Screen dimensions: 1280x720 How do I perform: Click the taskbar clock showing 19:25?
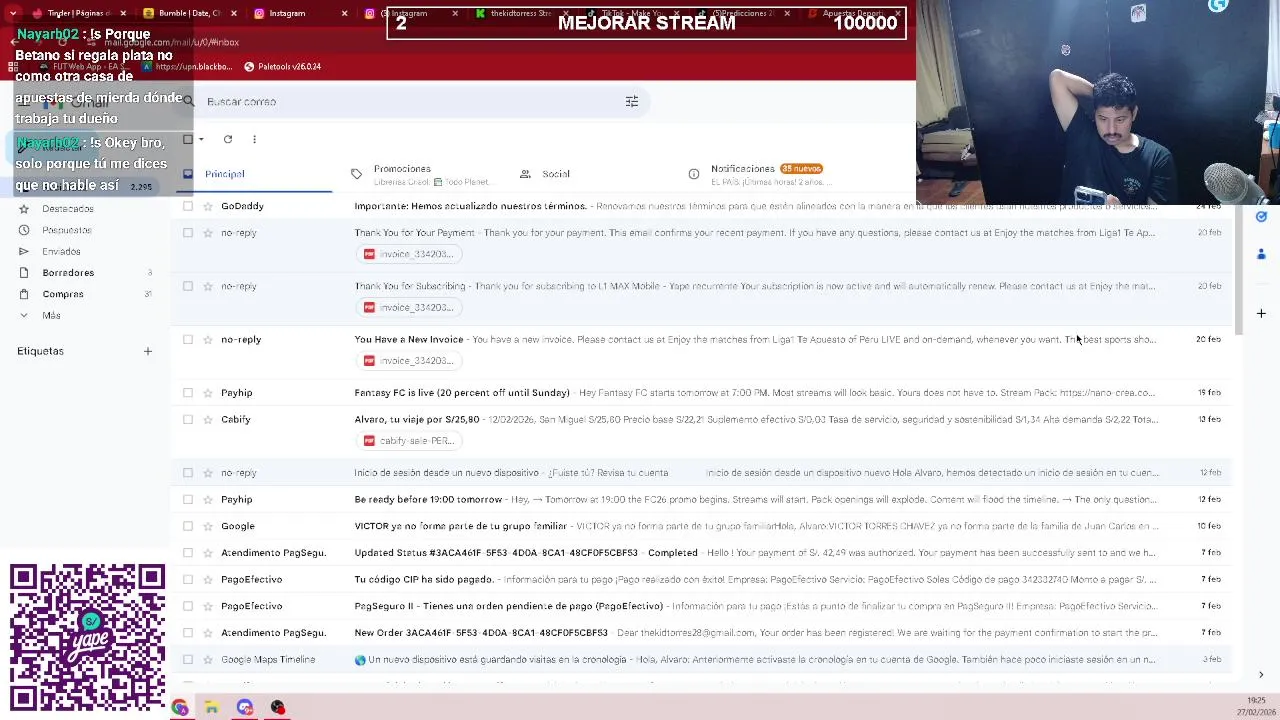1257,700
